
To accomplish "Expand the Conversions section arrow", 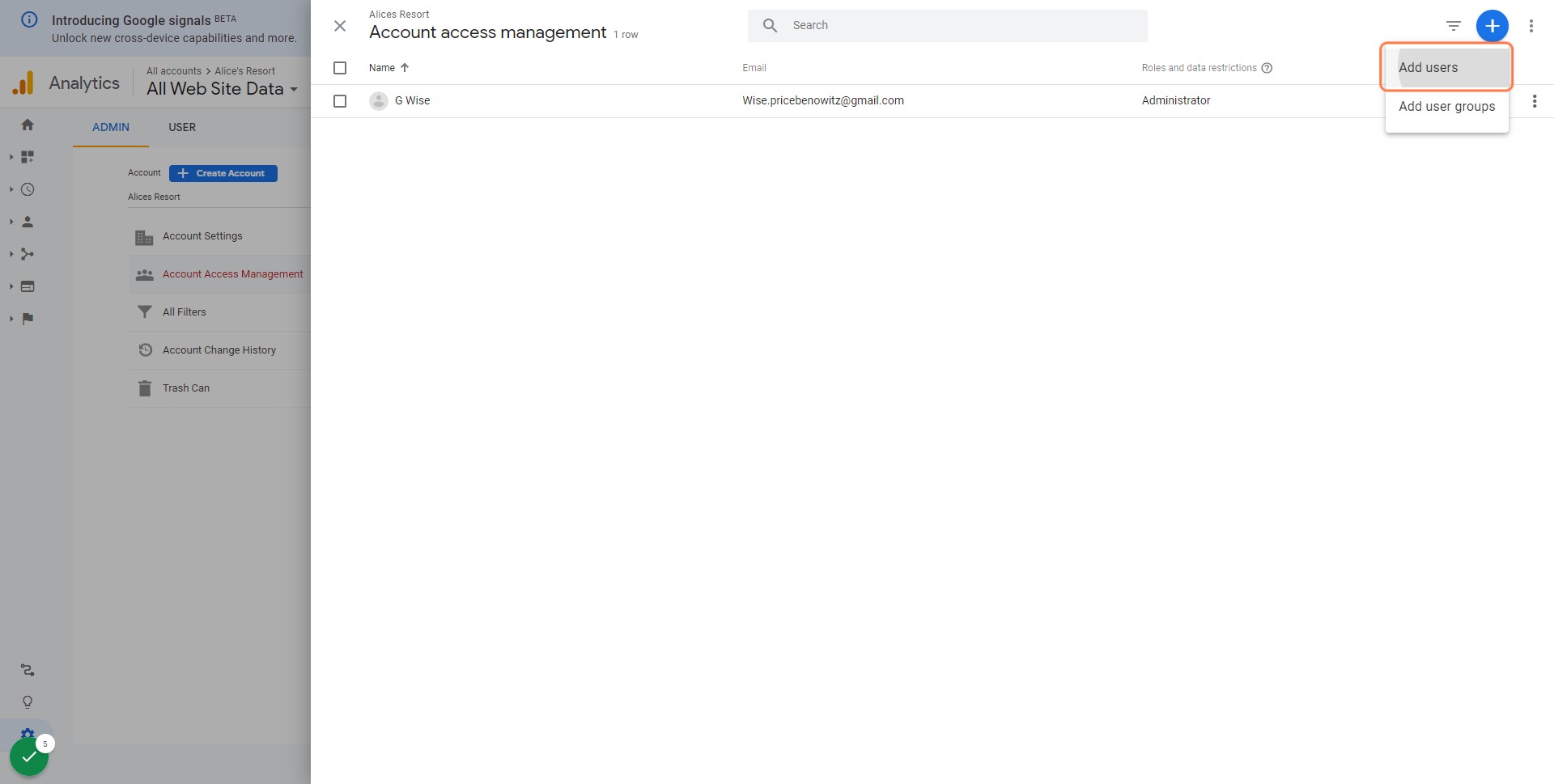I will click(11, 319).
